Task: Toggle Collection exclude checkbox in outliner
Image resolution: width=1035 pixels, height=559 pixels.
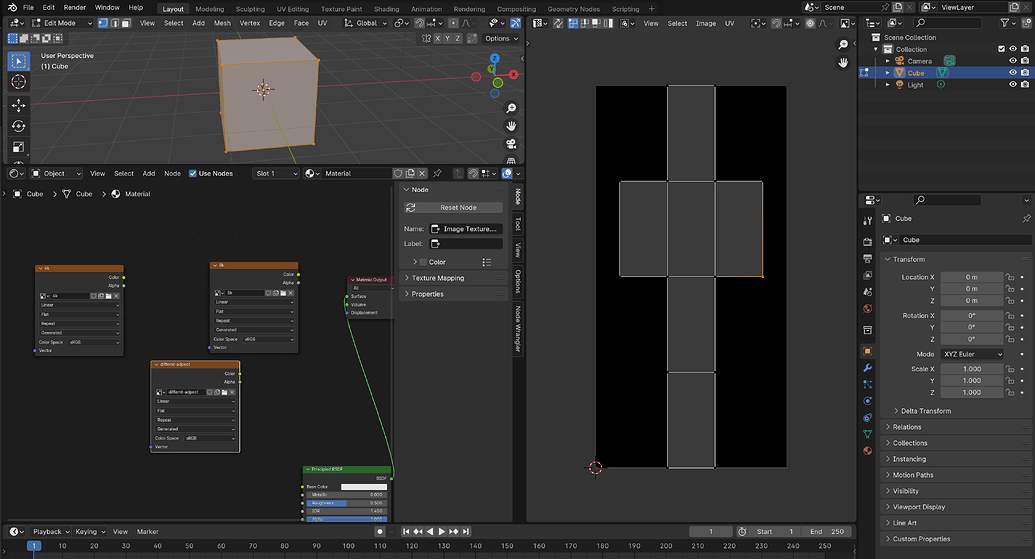Action: (1001, 49)
